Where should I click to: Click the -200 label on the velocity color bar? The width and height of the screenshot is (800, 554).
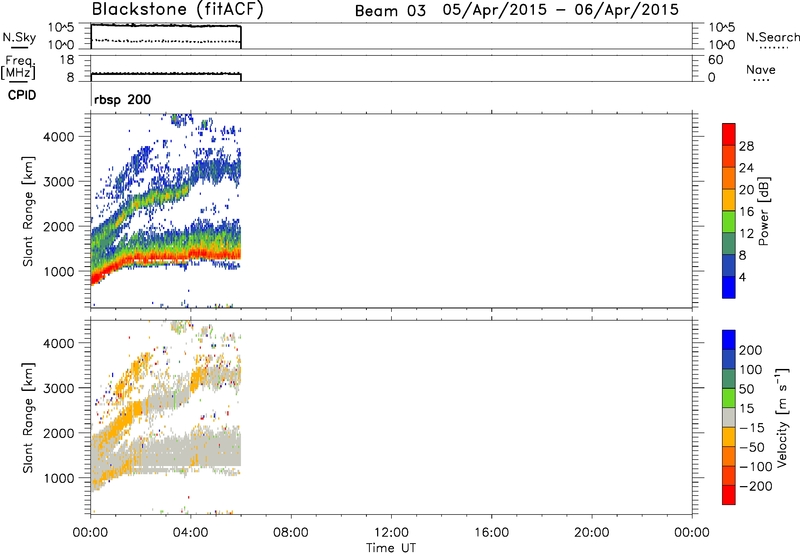click(756, 486)
